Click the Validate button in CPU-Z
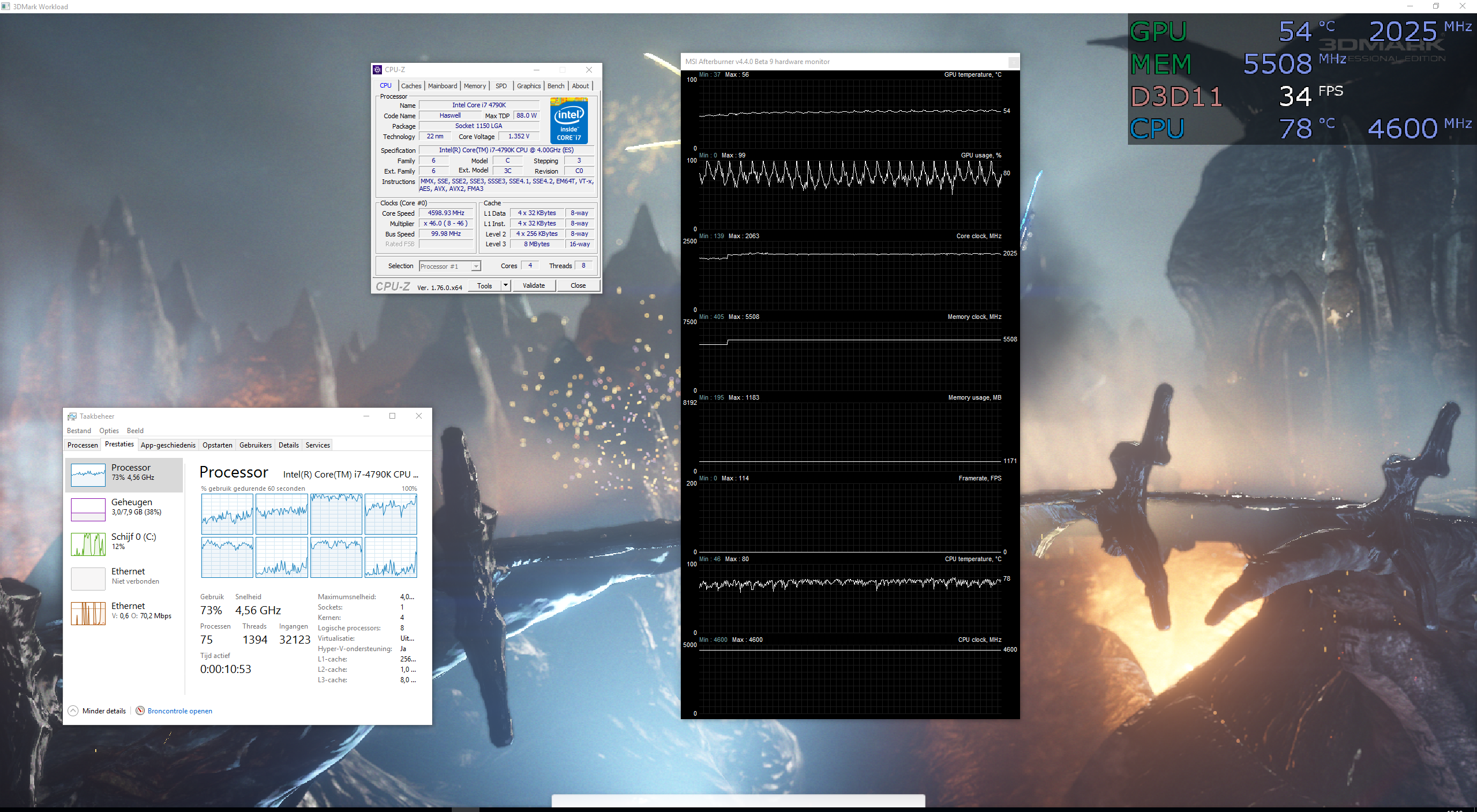This screenshot has width=1477, height=812. pyautogui.click(x=534, y=285)
